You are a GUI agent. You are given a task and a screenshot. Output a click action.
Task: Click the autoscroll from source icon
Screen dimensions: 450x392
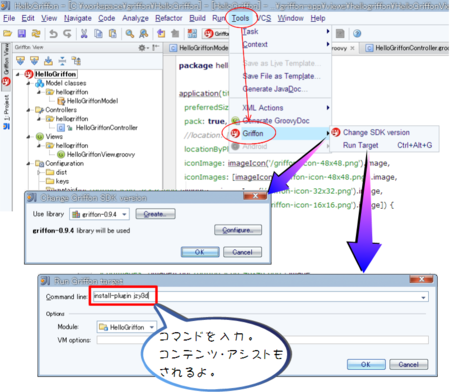(x=48, y=61)
